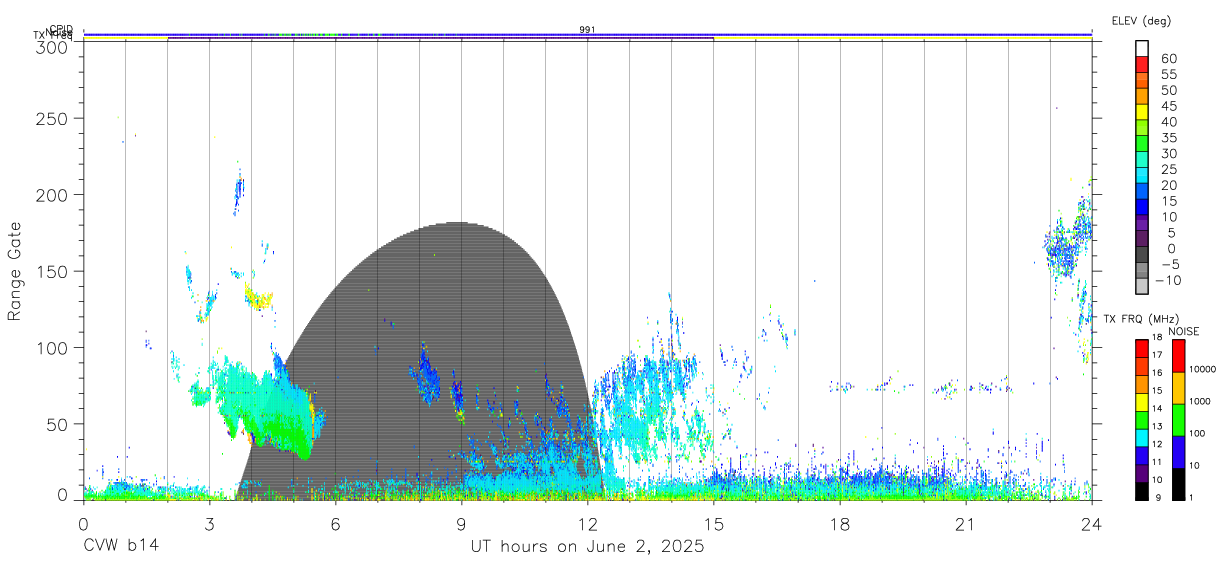Click x-axis tick label '15'
The height and width of the screenshot is (567, 1228).
coord(713,524)
